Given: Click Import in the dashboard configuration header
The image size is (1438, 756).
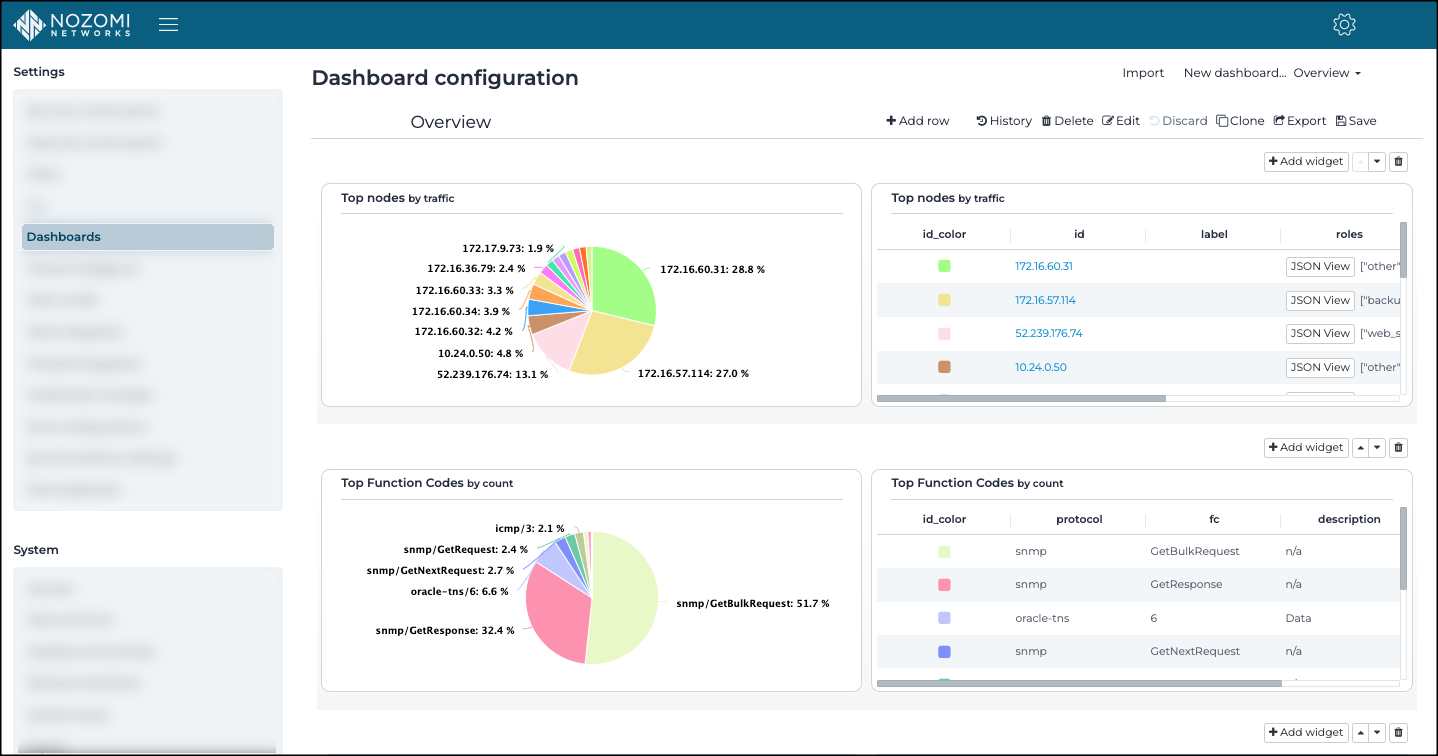Looking at the screenshot, I should (x=1143, y=73).
